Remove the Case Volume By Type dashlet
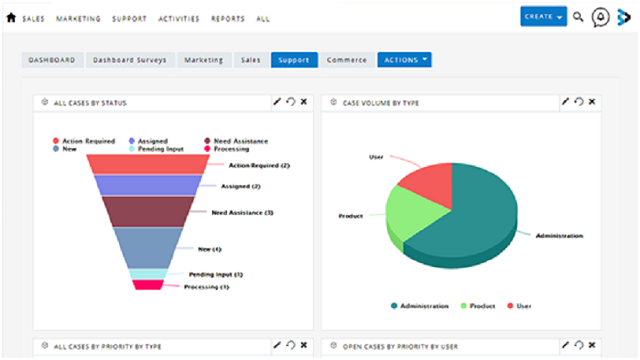The image size is (640, 360). tap(592, 102)
